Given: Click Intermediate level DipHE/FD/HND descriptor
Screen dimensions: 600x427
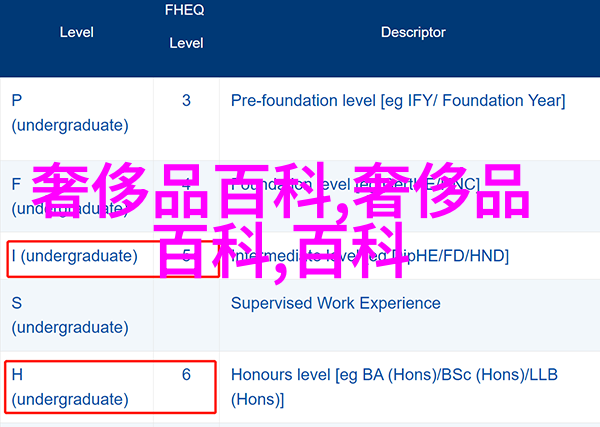Looking at the screenshot, I should [x=370, y=256].
